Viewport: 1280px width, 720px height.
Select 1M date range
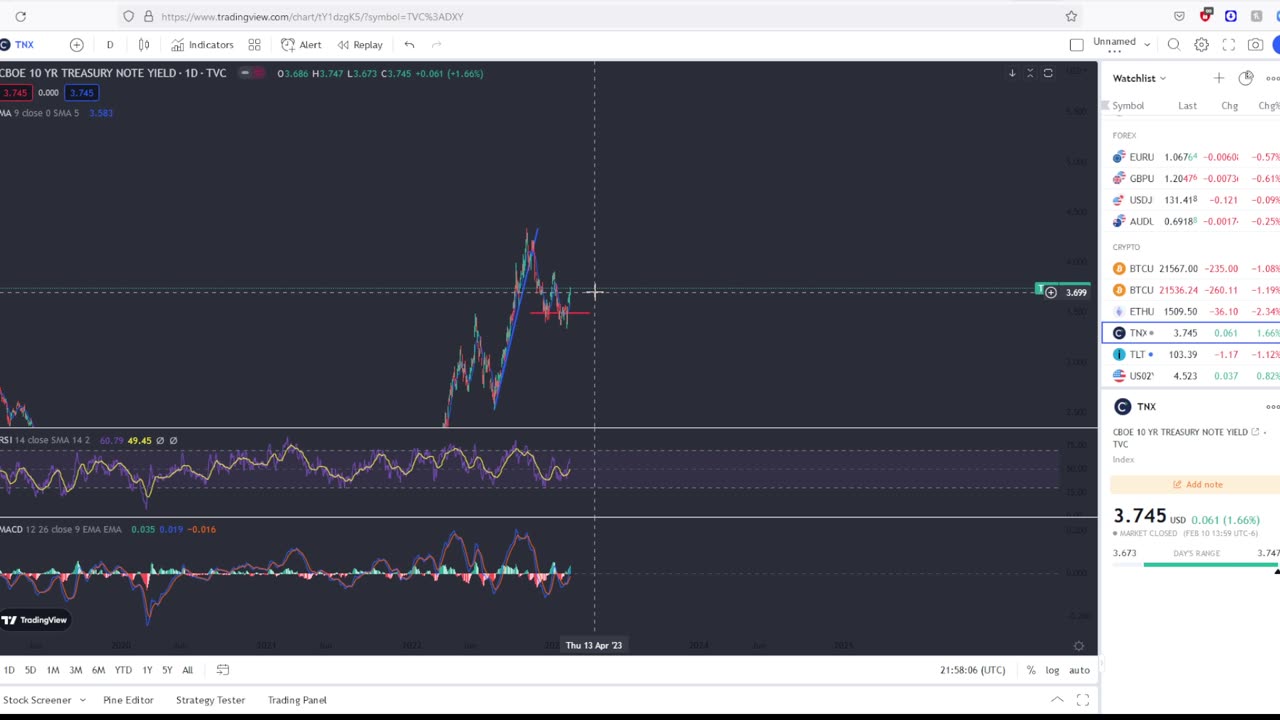53,670
